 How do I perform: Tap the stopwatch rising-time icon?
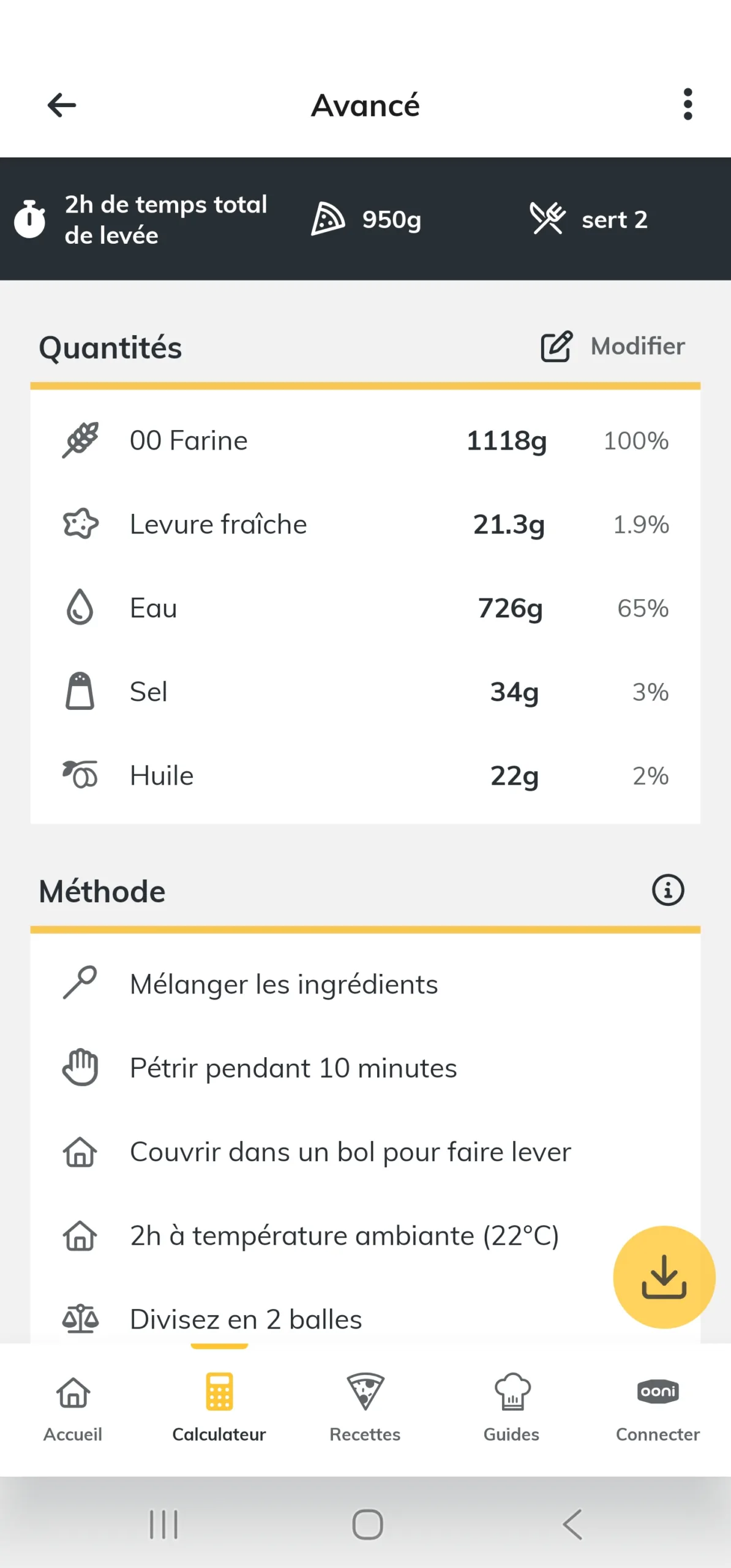tap(30, 219)
